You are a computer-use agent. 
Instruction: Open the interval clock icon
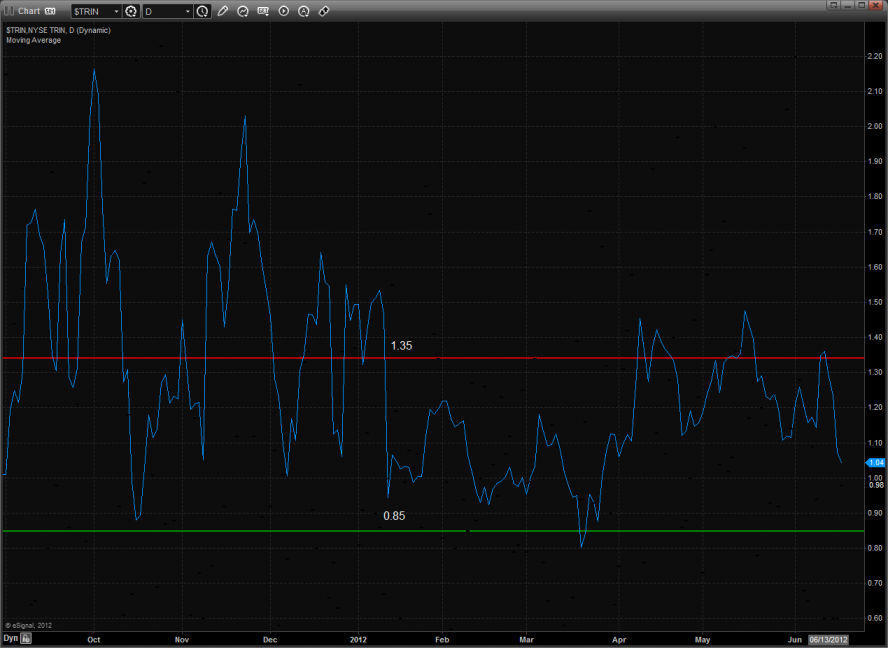point(203,11)
